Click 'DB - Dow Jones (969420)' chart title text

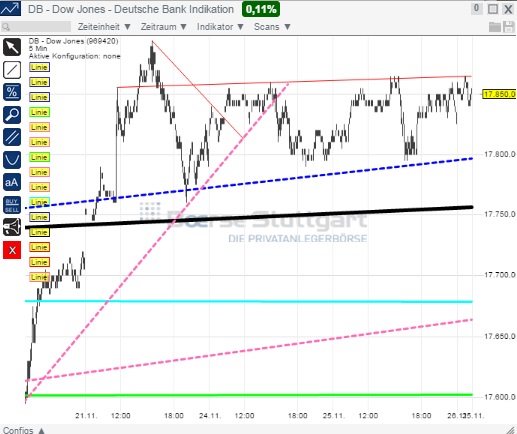[x=73, y=41]
